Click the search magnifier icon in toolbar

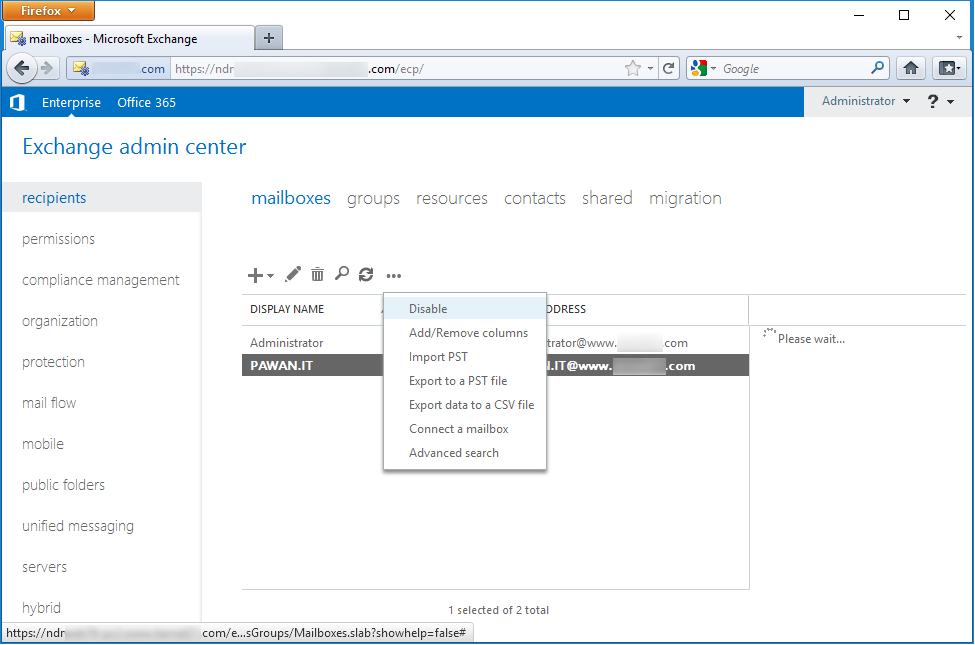(341, 274)
